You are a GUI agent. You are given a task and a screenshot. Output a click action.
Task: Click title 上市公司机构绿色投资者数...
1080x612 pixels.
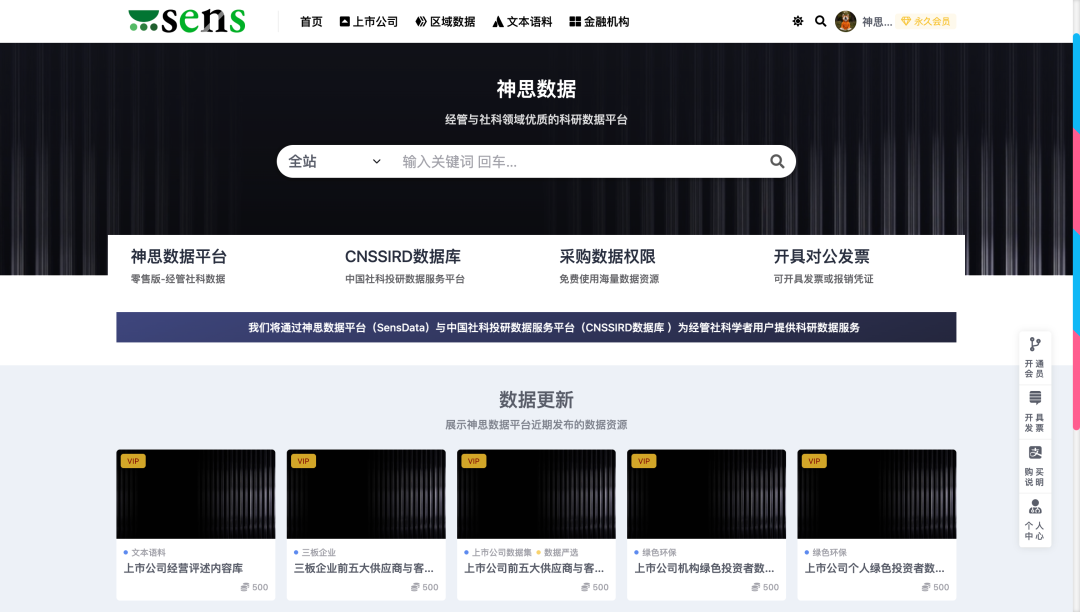[704, 568]
